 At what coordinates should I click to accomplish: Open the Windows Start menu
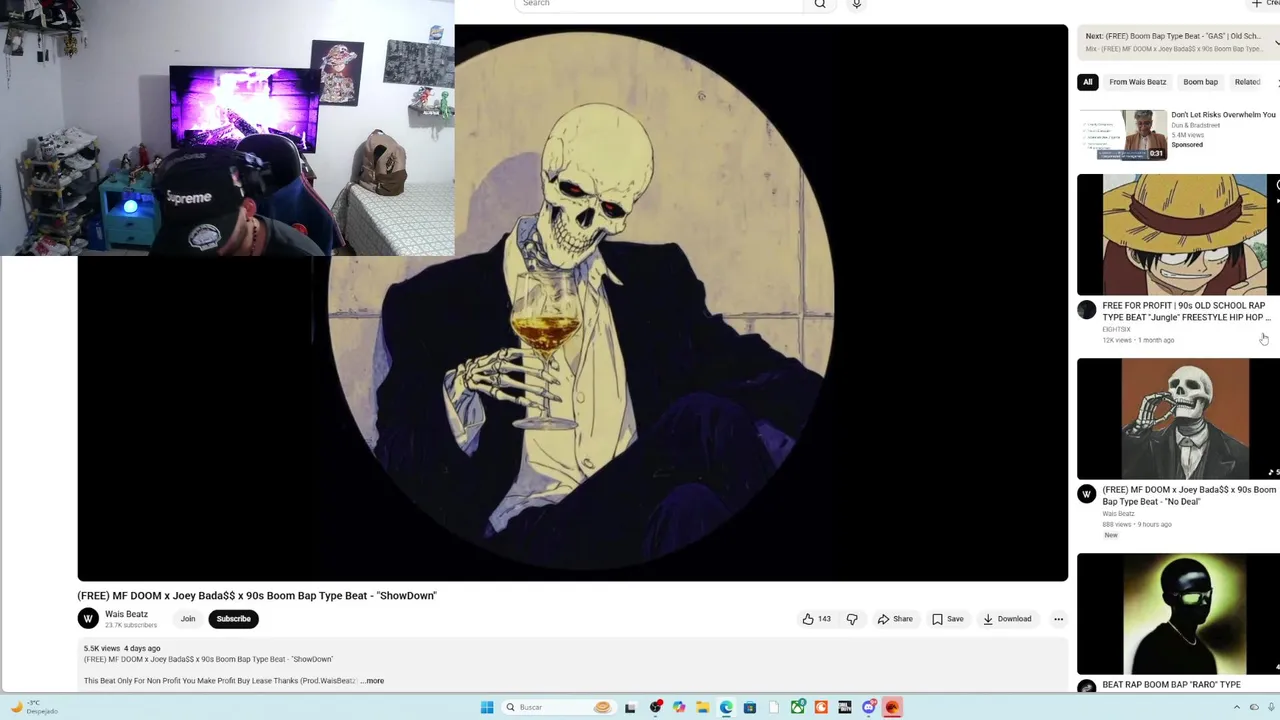[x=487, y=707]
